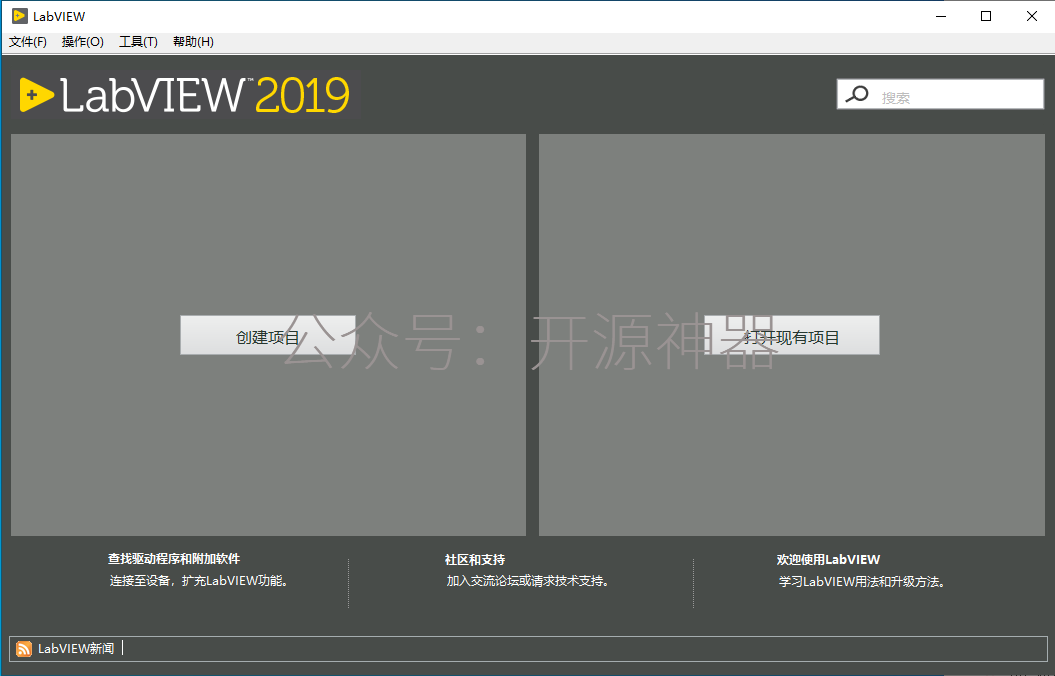
Task: Click text 加入交流论坛或请求技术支持。
Action: [530, 580]
